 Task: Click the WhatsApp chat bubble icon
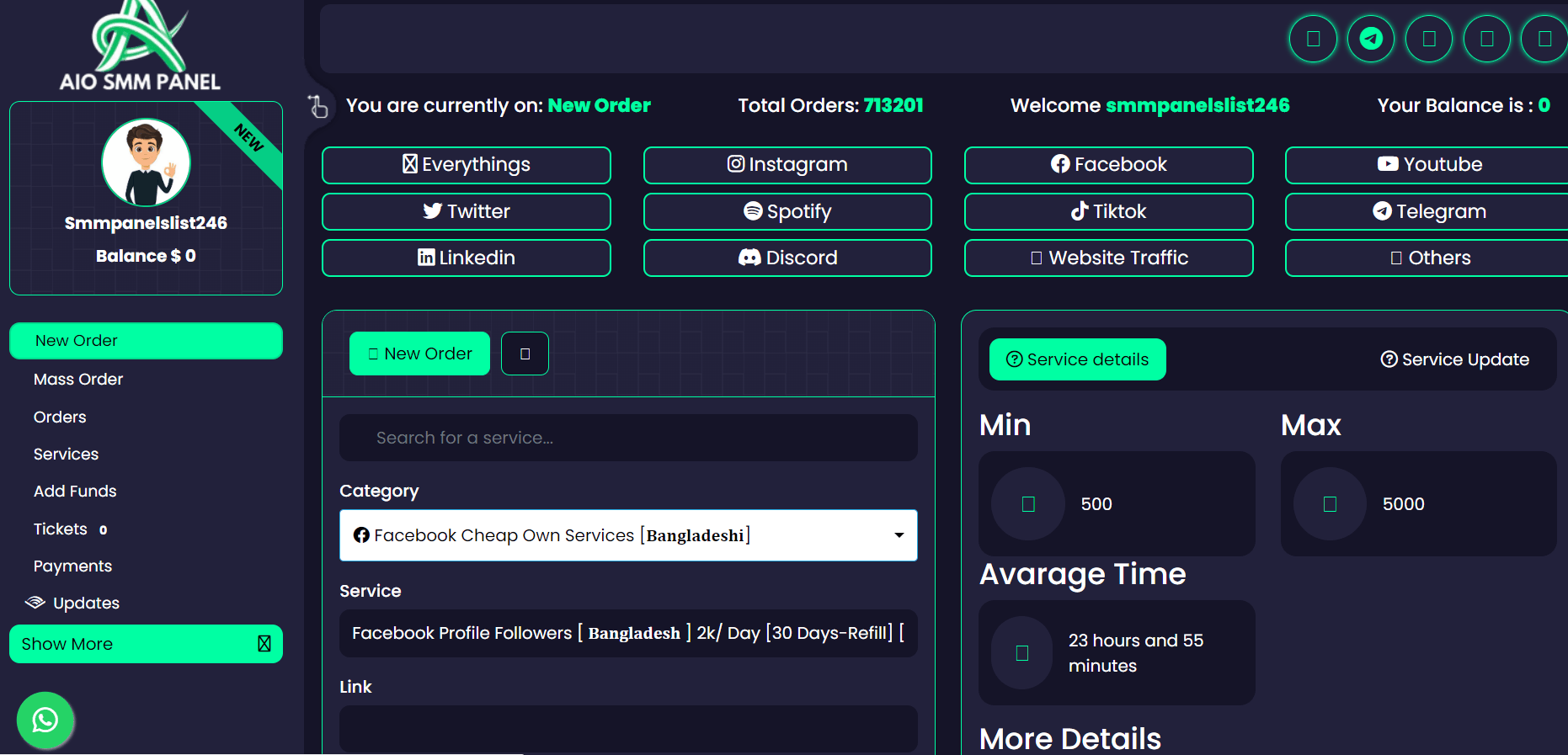[45, 720]
